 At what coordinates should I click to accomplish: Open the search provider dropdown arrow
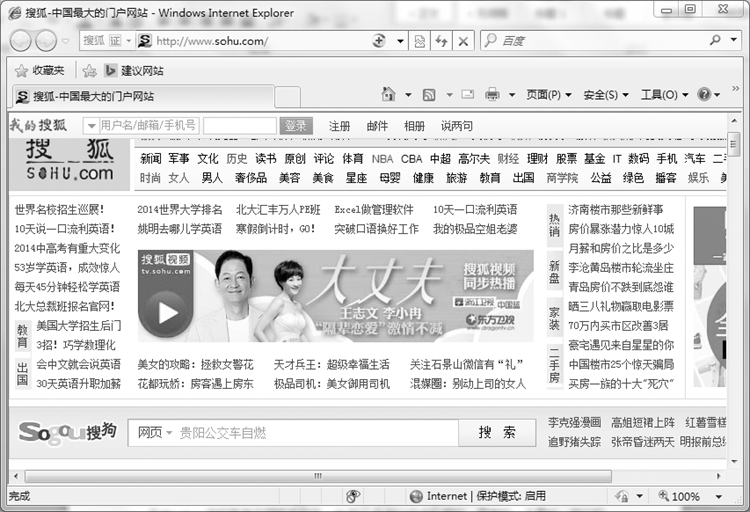[733, 40]
